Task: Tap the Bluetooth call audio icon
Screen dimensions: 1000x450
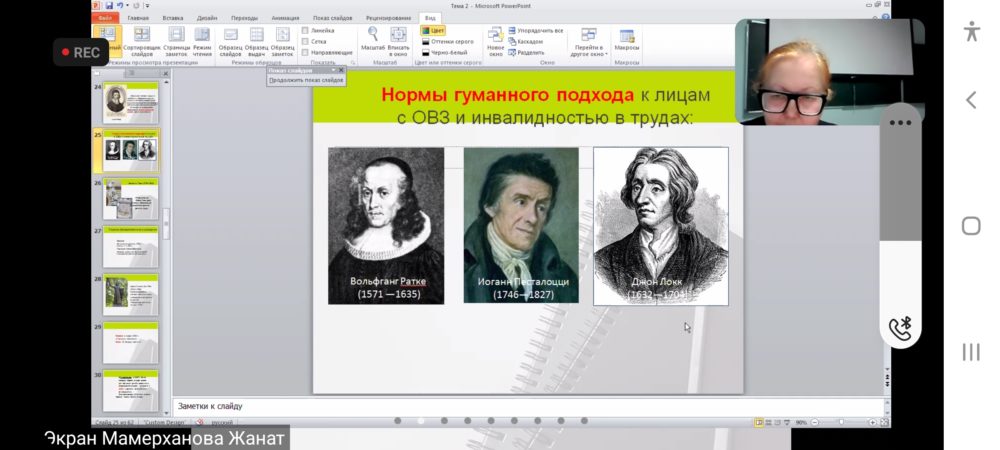Action: pyautogui.click(x=900, y=329)
